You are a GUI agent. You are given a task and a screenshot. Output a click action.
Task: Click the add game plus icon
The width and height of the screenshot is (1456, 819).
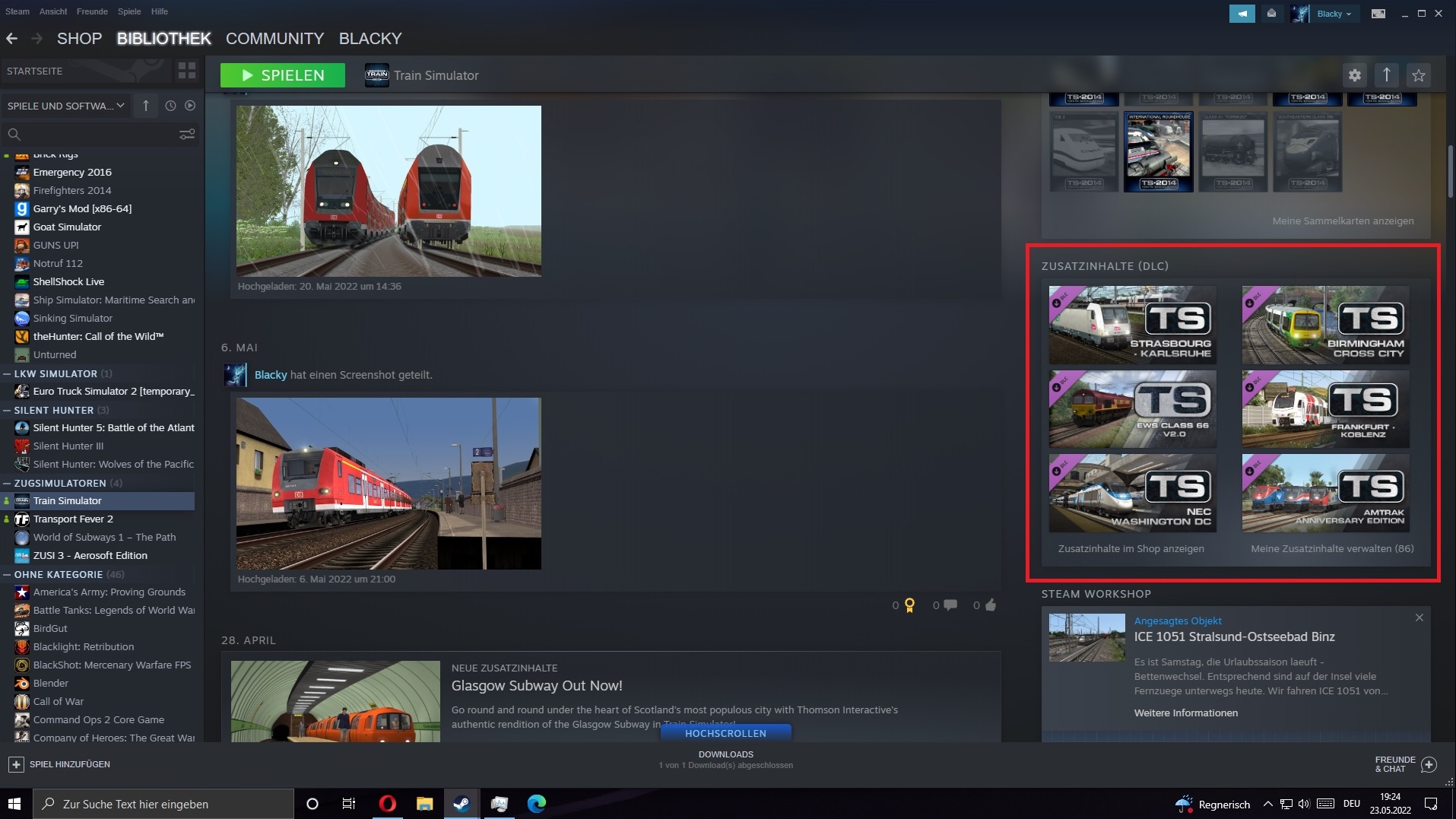(x=16, y=764)
